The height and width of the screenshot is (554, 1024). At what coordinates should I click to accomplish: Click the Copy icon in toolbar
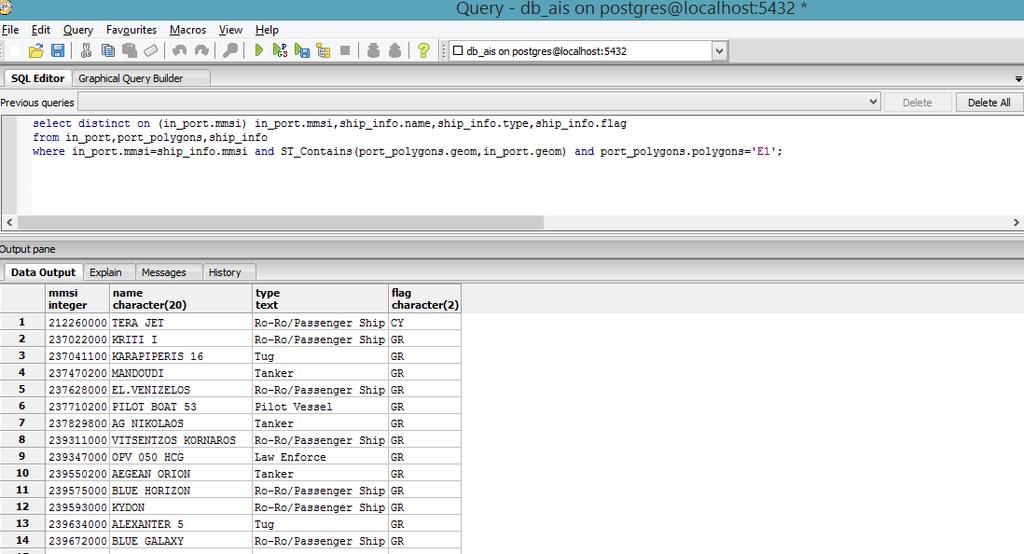[108, 50]
